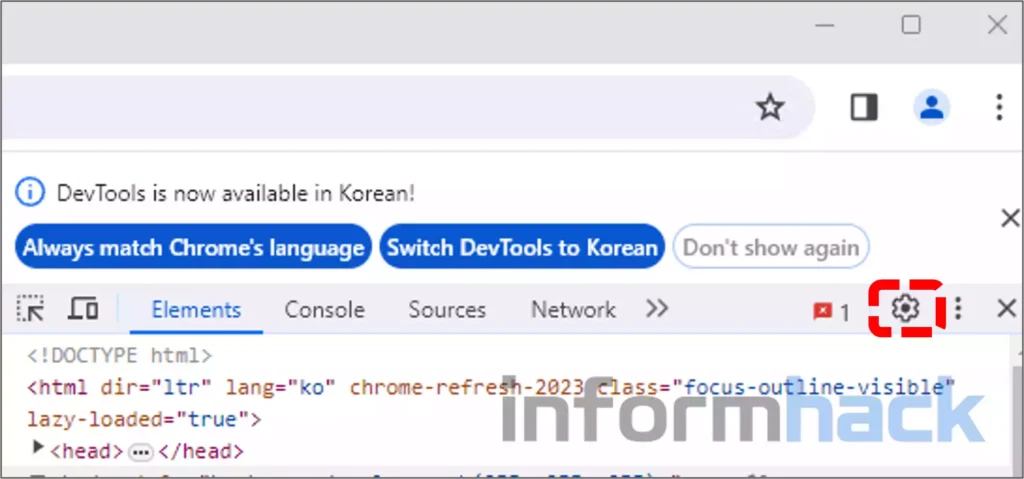Click the Don't show again button
This screenshot has height=479, width=1024.
[771, 247]
